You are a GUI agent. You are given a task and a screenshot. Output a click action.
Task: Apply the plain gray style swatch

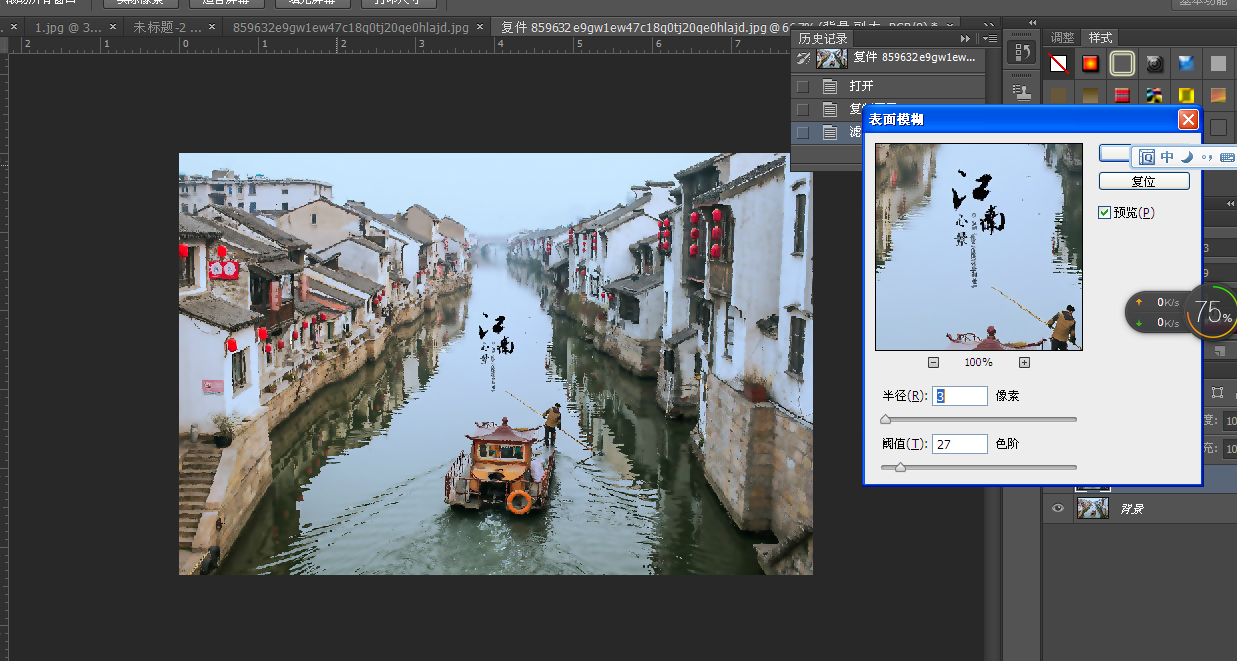point(1218,64)
